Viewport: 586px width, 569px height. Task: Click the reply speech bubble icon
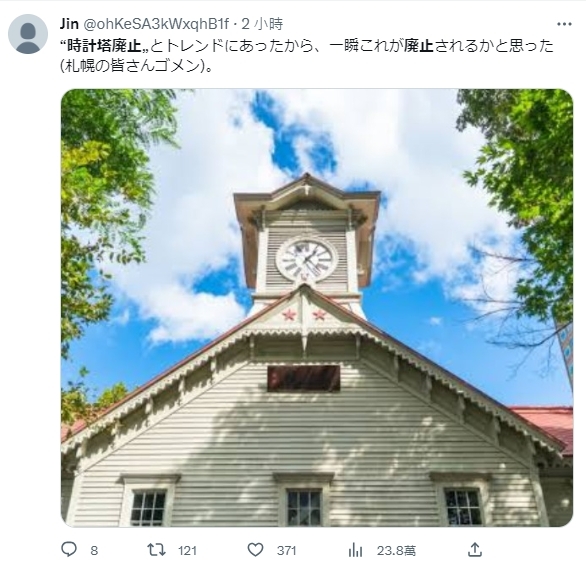point(69,550)
